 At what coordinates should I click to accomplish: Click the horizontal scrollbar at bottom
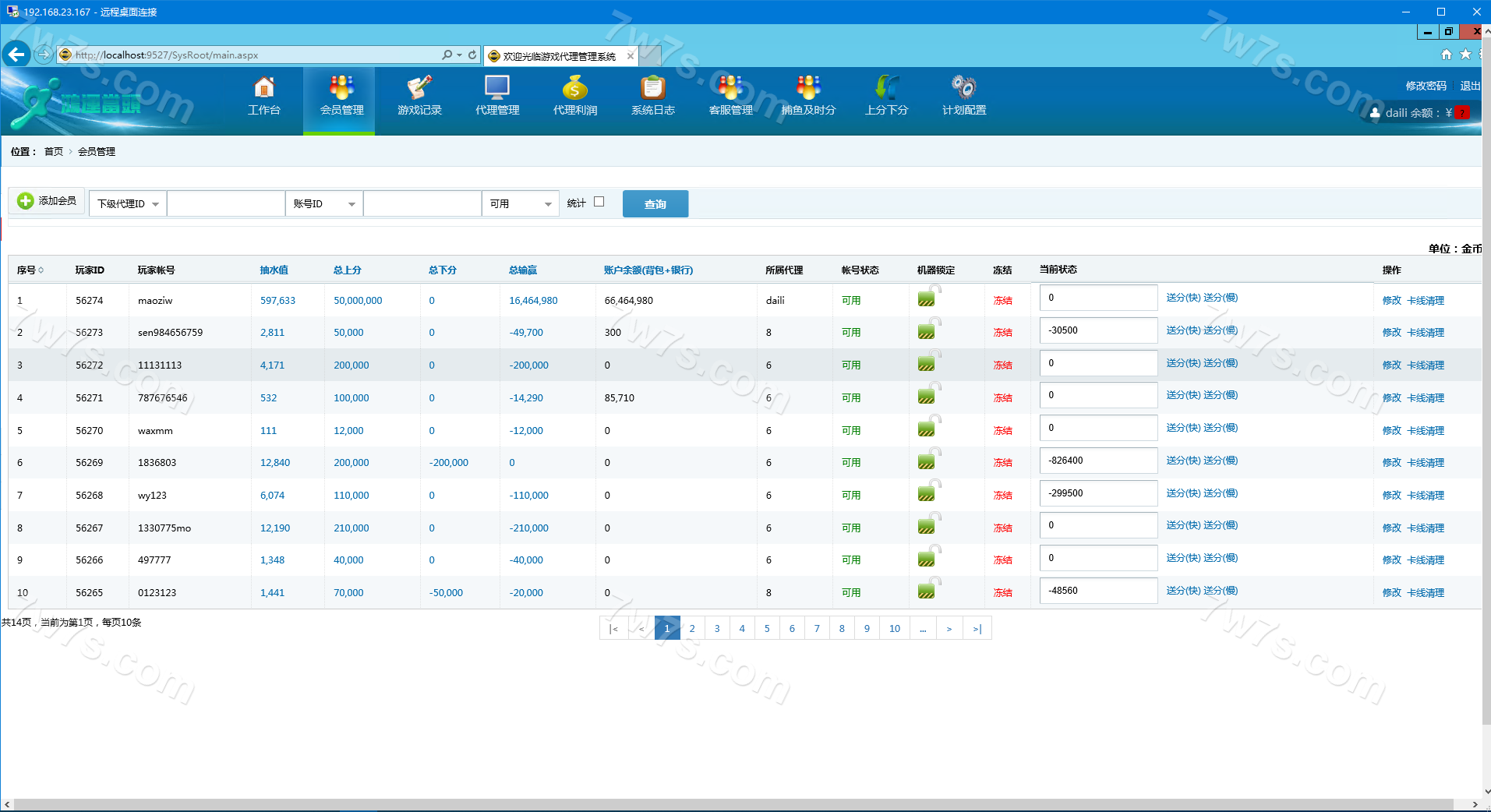point(733,804)
